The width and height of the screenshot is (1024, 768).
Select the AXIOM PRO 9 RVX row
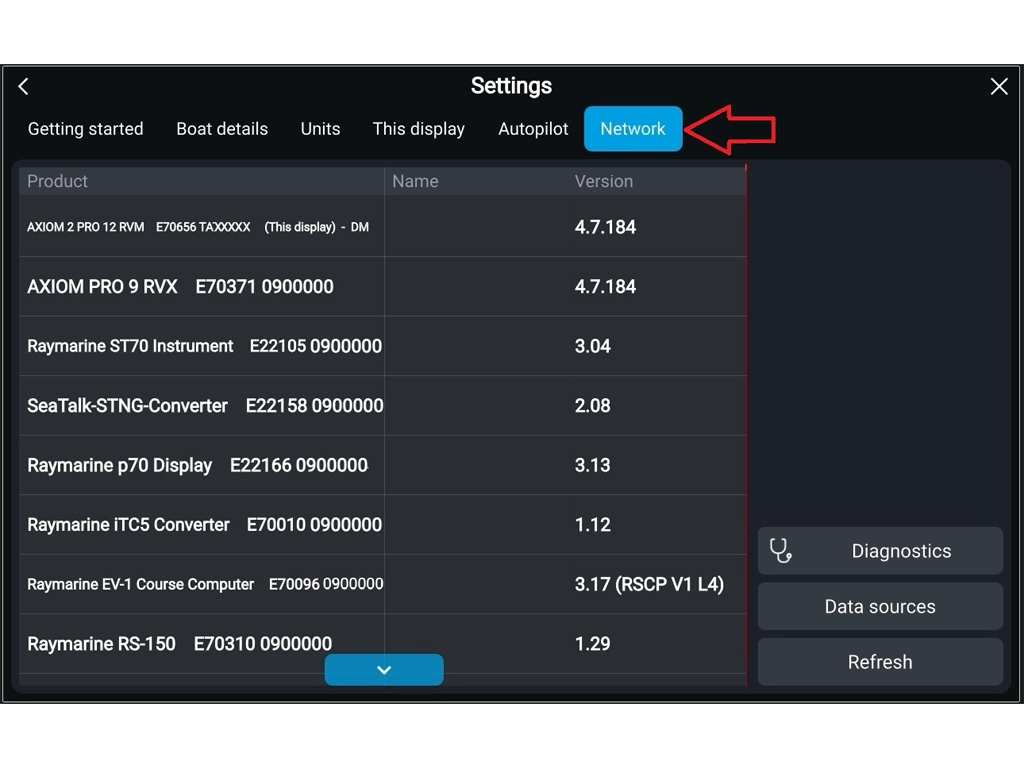click(383, 287)
